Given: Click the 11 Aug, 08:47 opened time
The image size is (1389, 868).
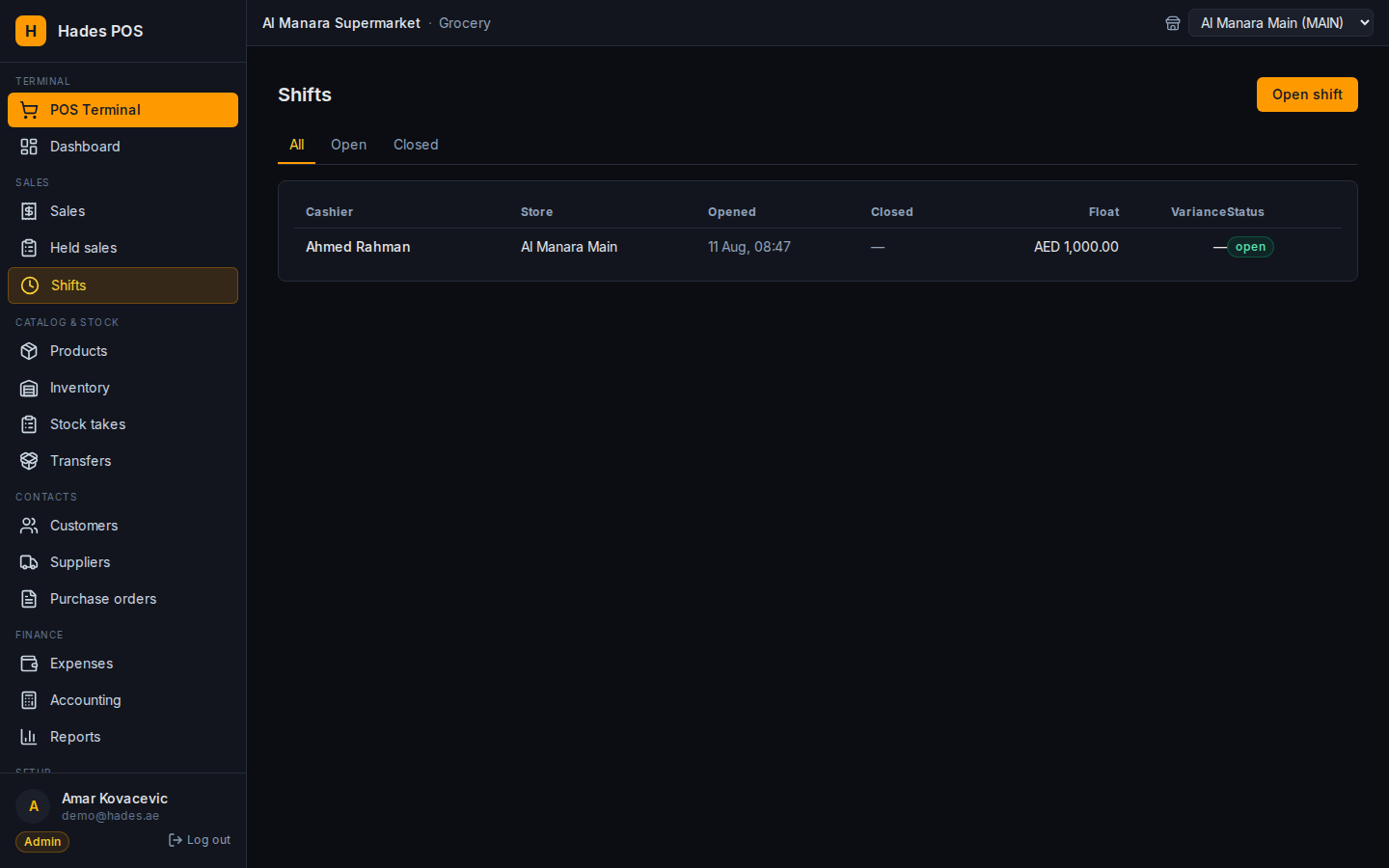Looking at the screenshot, I should 749,247.
